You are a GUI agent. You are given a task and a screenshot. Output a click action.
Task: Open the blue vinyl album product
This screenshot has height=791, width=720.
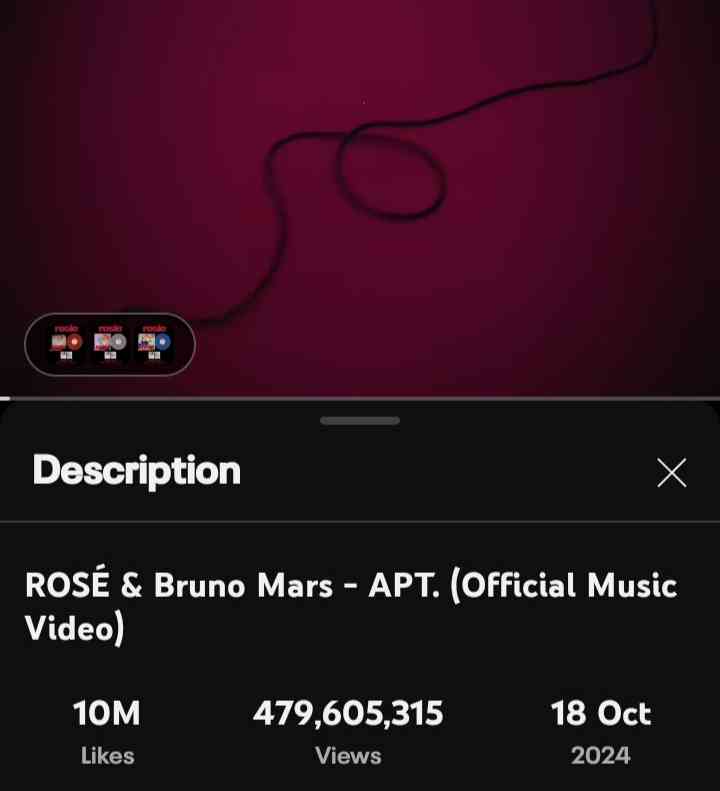pyautogui.click(x=154, y=343)
